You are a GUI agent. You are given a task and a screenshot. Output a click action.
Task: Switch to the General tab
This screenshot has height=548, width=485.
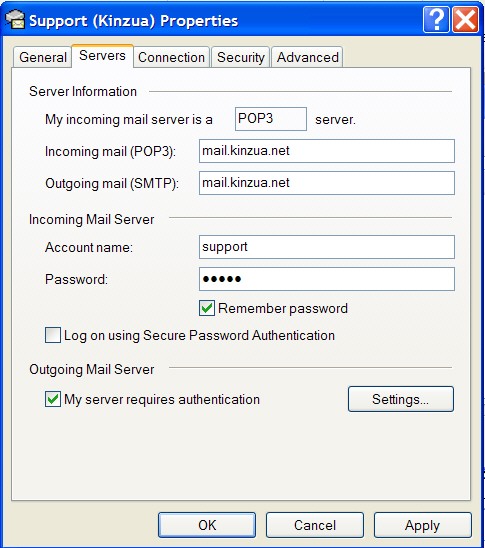click(x=43, y=57)
